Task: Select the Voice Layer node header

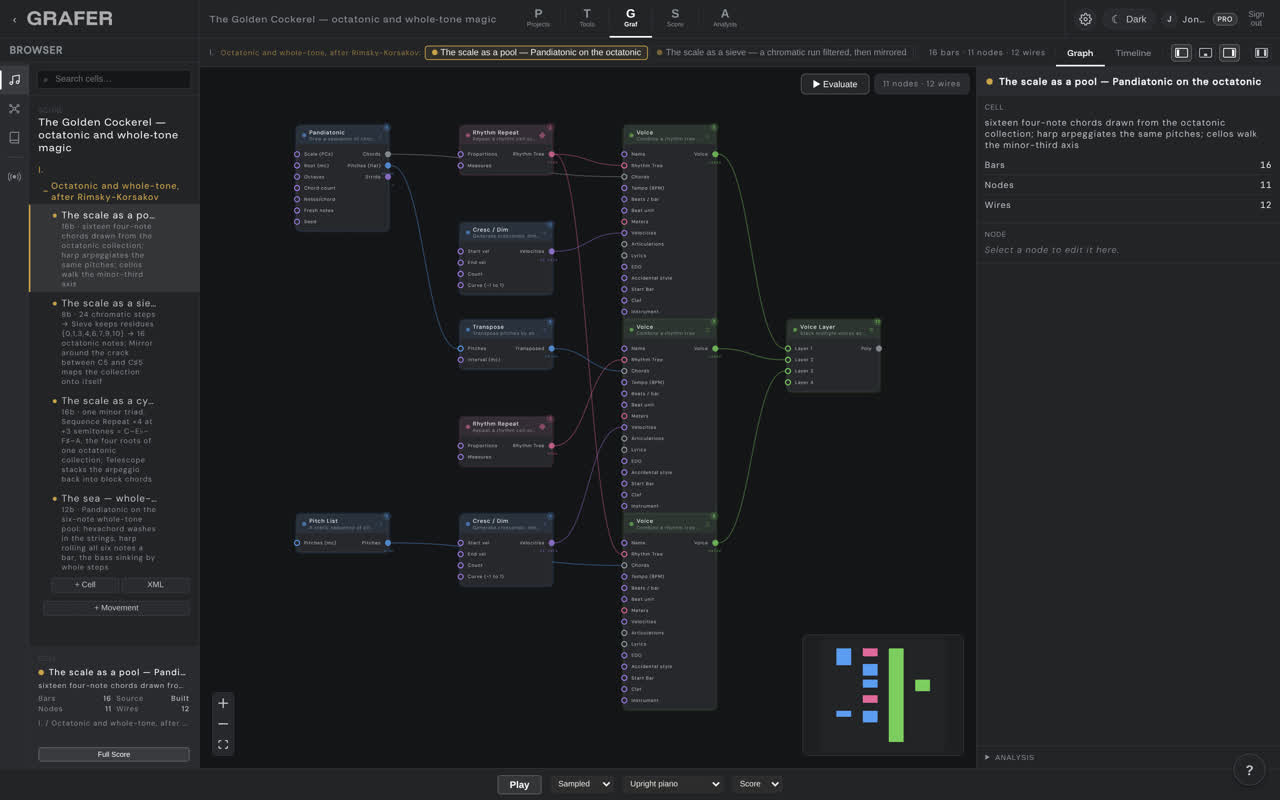Action: click(834, 328)
